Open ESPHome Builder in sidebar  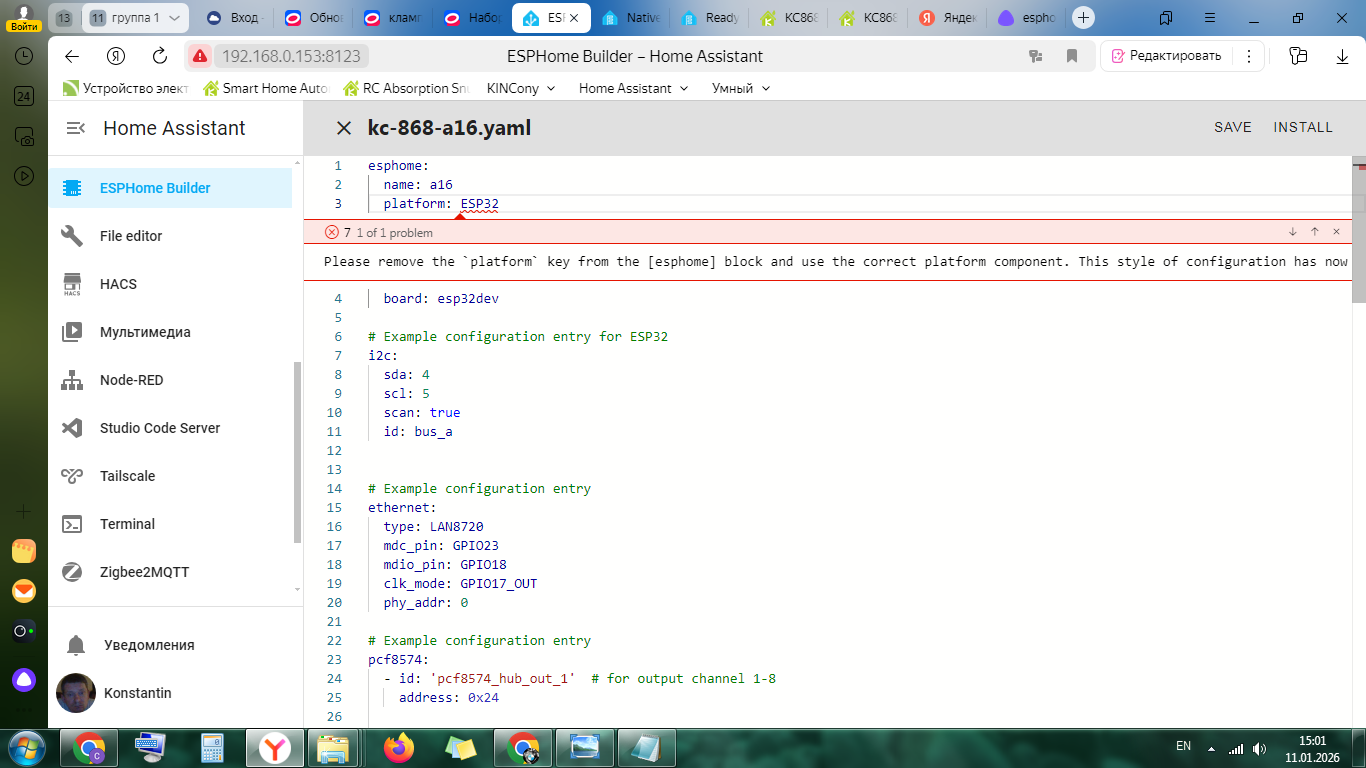(155, 188)
